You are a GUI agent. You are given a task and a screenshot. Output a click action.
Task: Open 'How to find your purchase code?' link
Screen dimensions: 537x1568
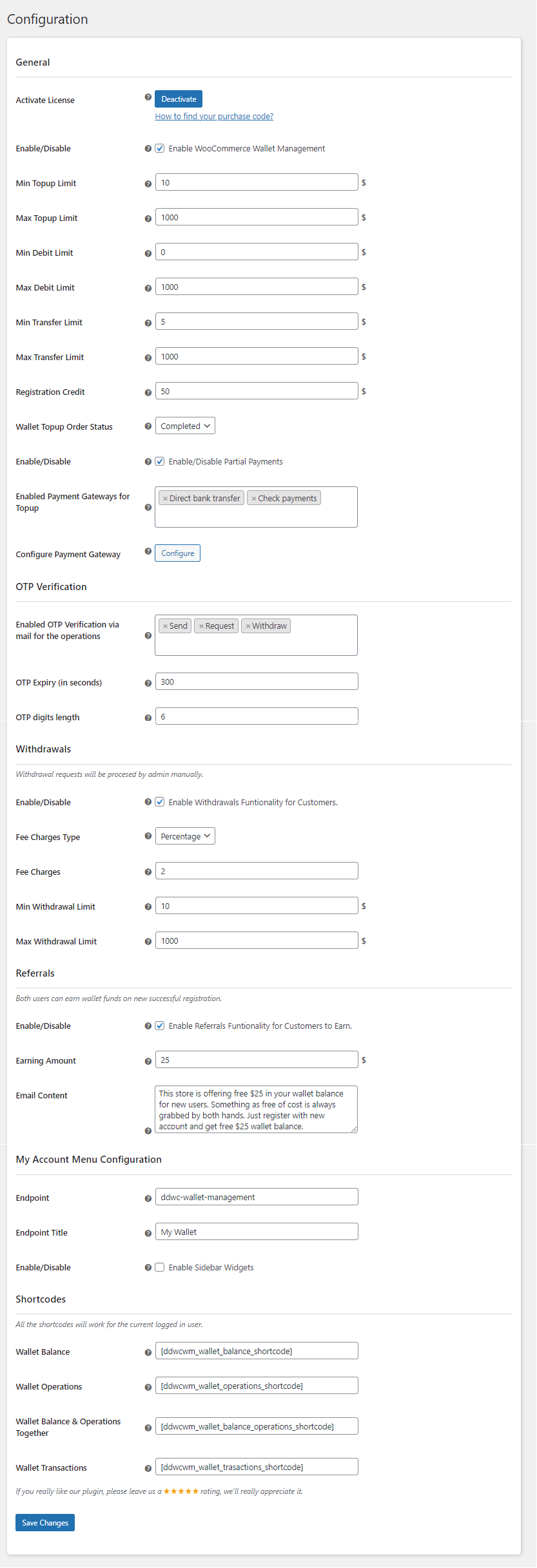pos(214,117)
